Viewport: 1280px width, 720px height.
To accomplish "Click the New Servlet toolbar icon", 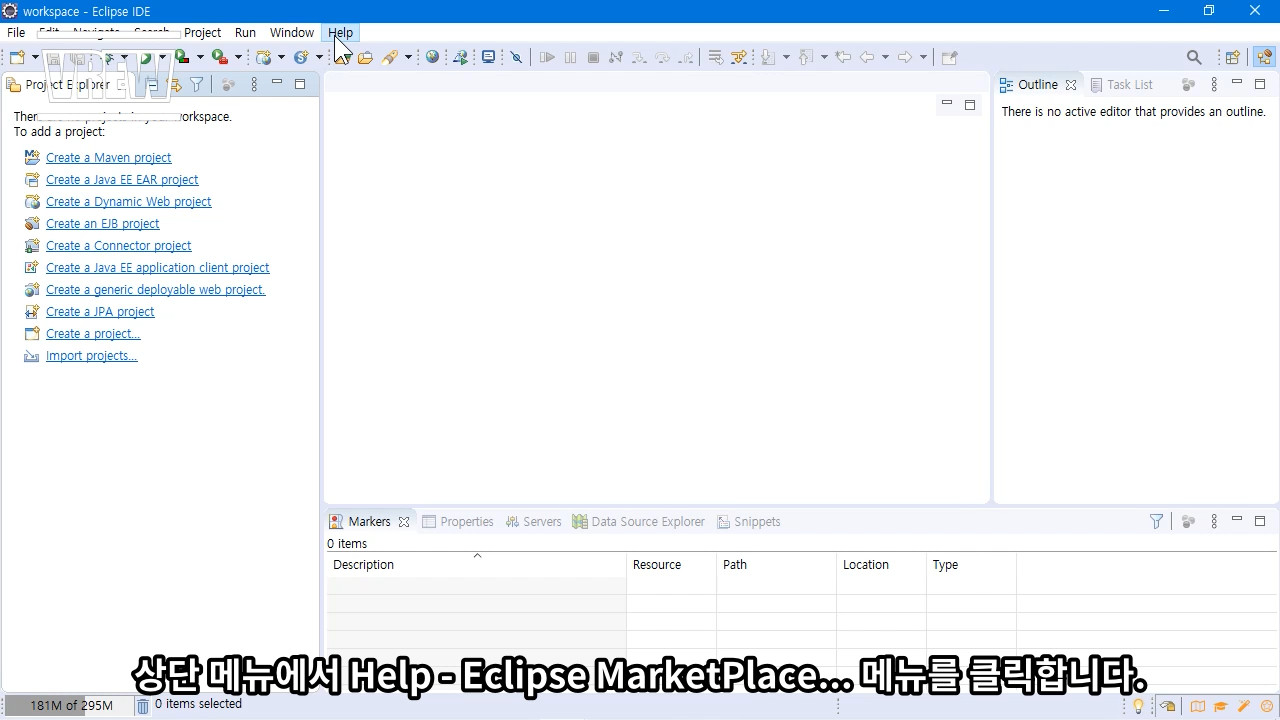I will tap(301, 57).
